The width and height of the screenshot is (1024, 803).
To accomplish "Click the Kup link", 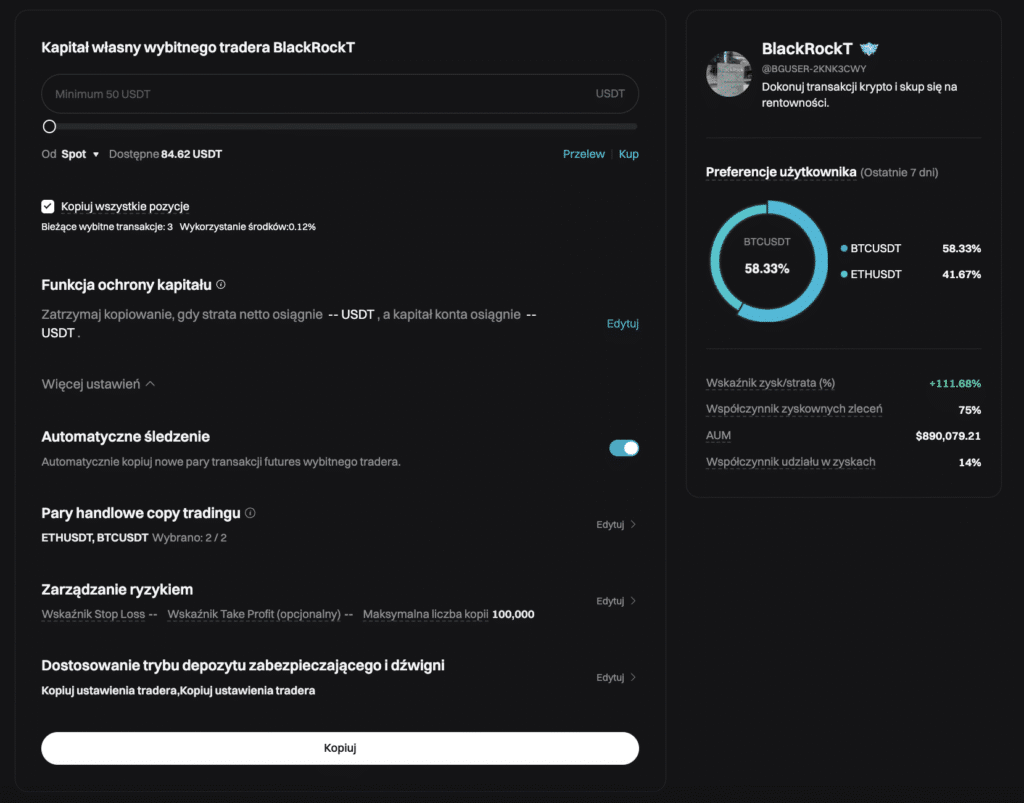I will [629, 154].
